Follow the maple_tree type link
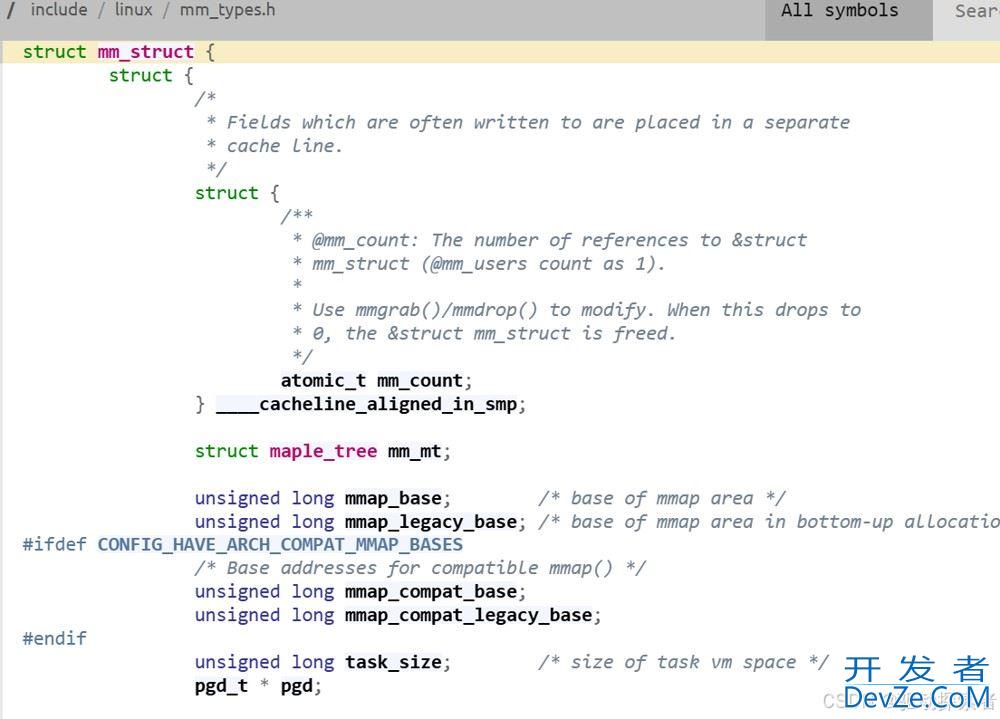The image size is (1000, 719). point(323,451)
